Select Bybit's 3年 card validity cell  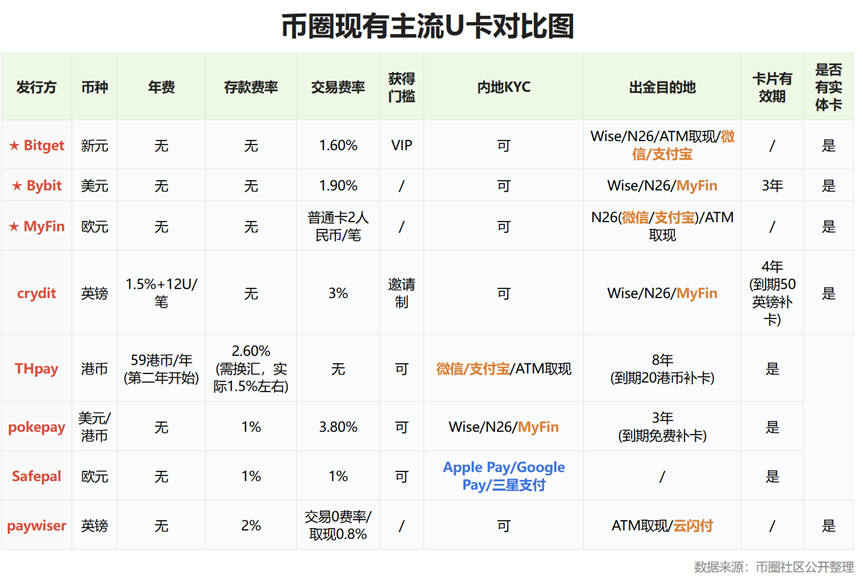pyautogui.click(x=772, y=186)
